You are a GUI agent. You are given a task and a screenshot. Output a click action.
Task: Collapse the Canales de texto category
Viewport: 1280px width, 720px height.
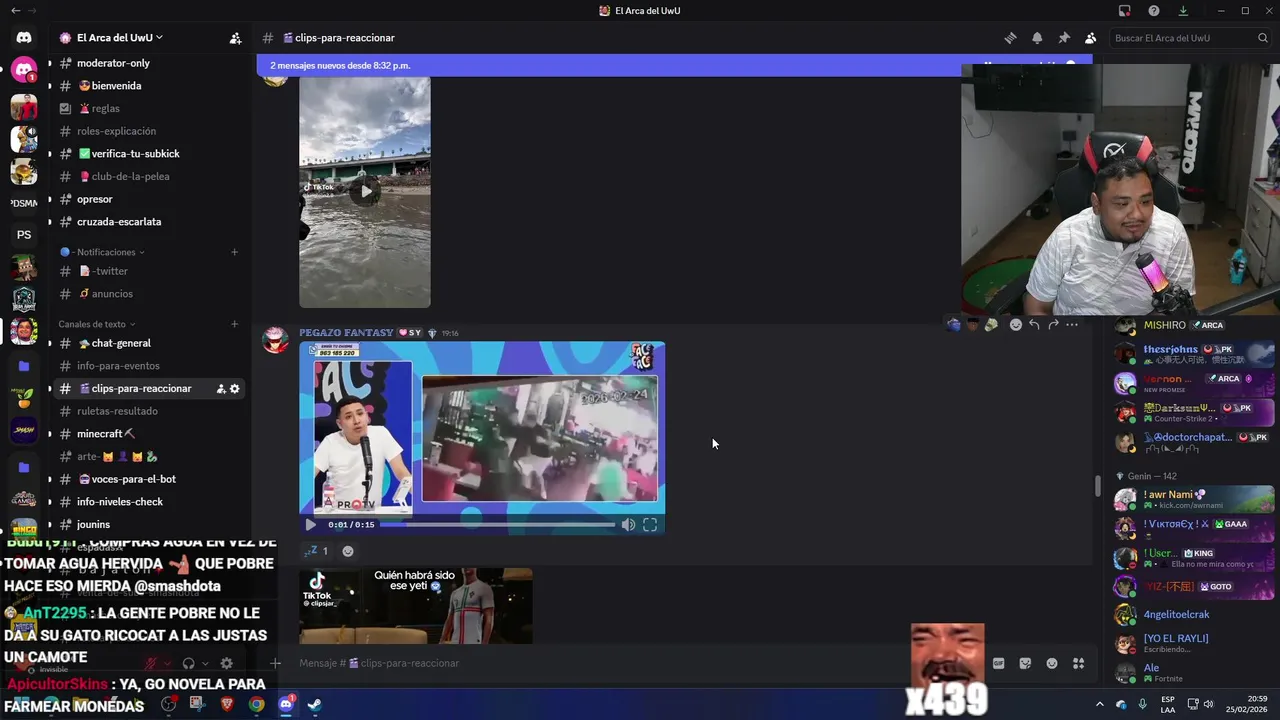(97, 324)
